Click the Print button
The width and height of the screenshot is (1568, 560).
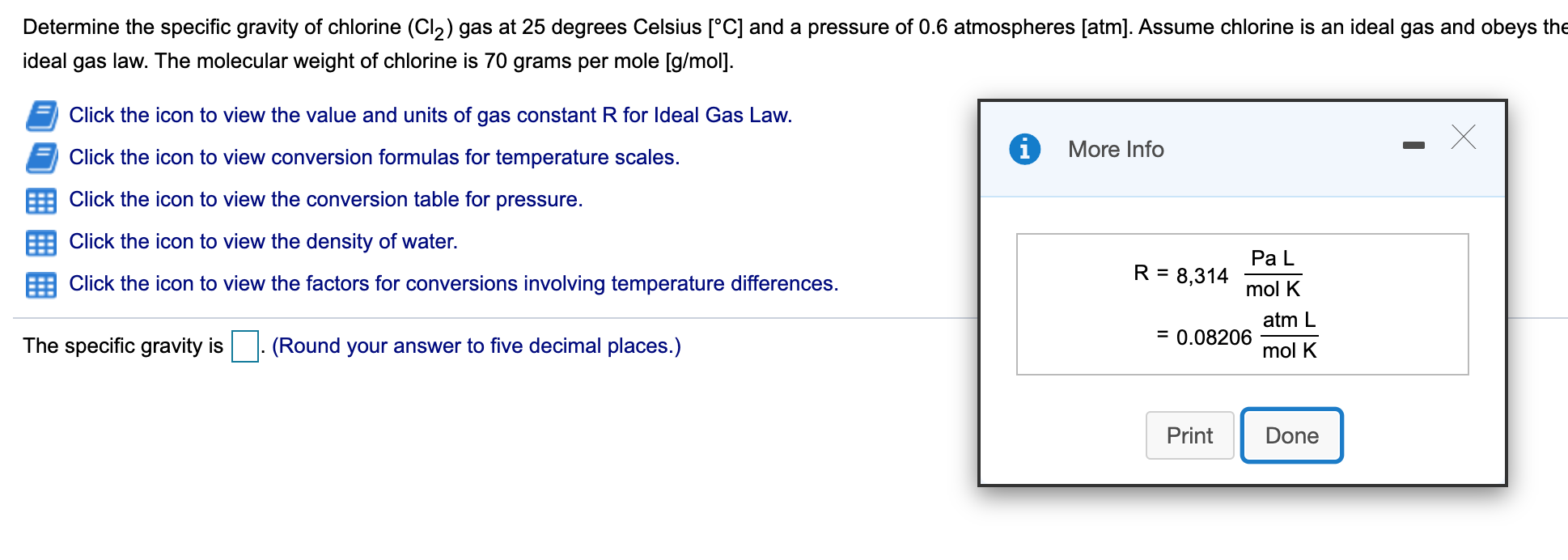coord(1189,435)
